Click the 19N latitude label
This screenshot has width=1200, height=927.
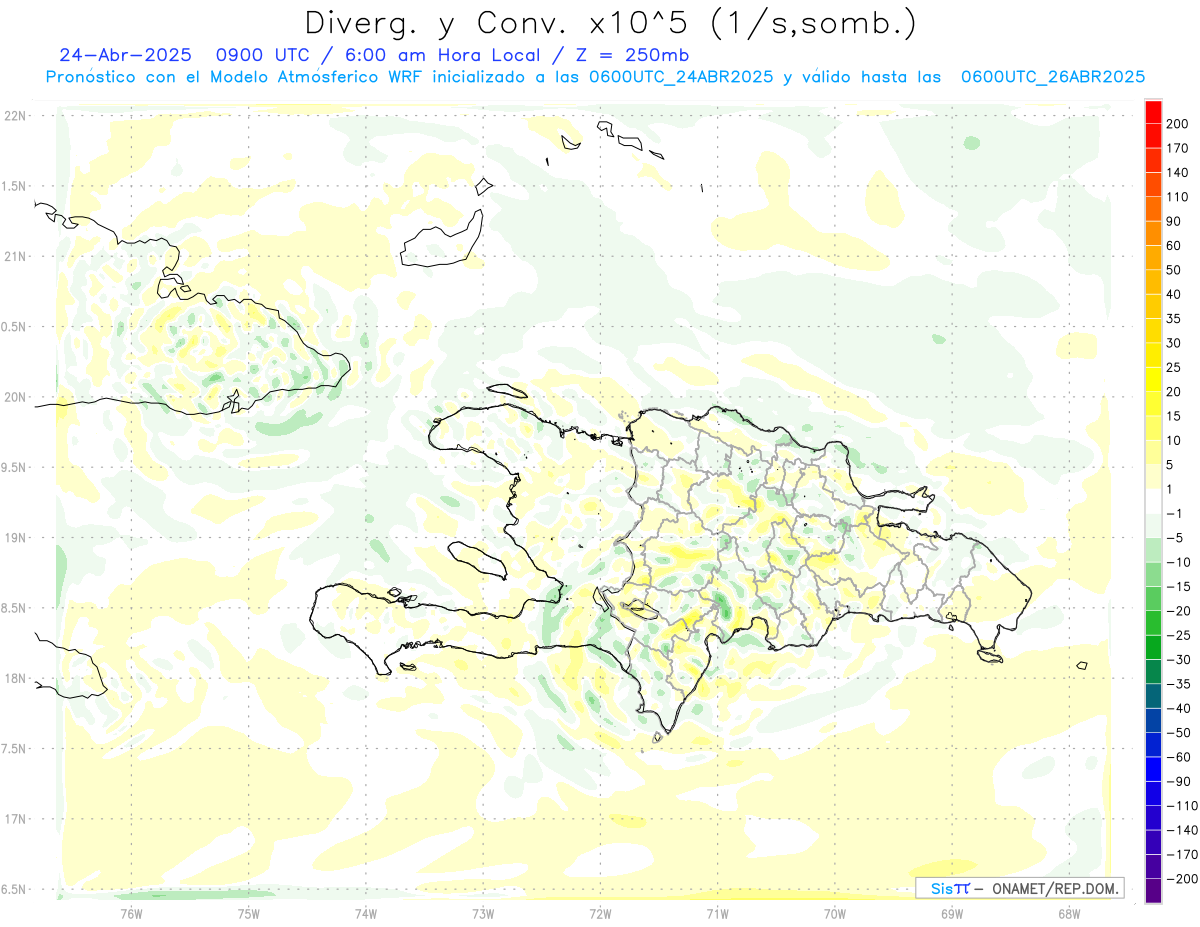coord(15,538)
